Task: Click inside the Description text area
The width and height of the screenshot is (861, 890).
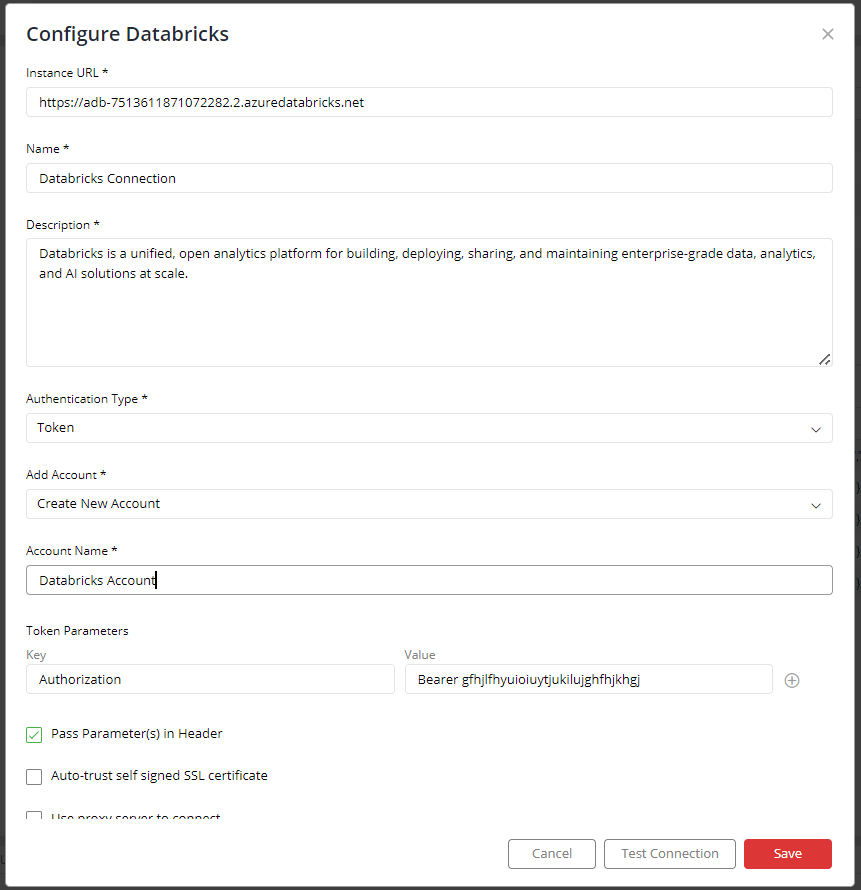Action: pos(429,303)
